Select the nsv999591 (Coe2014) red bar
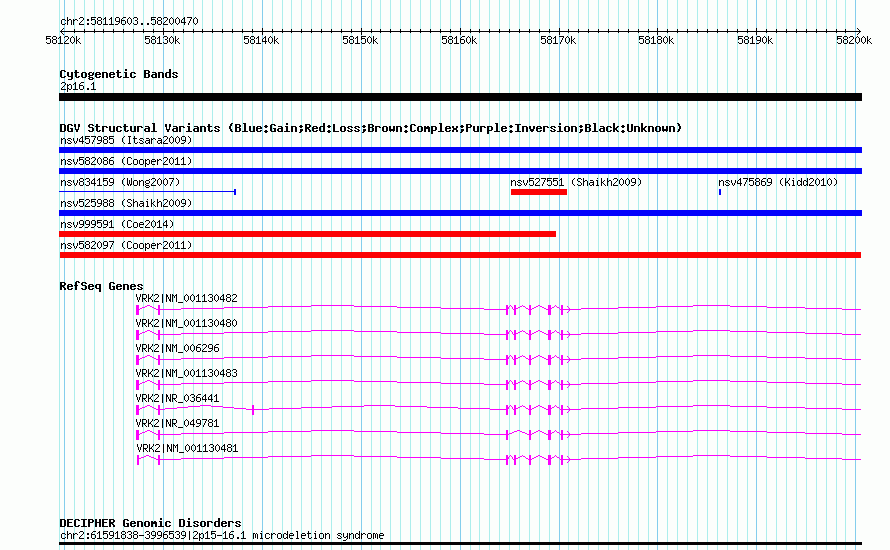This screenshot has height=550, width=890. tap(308, 234)
